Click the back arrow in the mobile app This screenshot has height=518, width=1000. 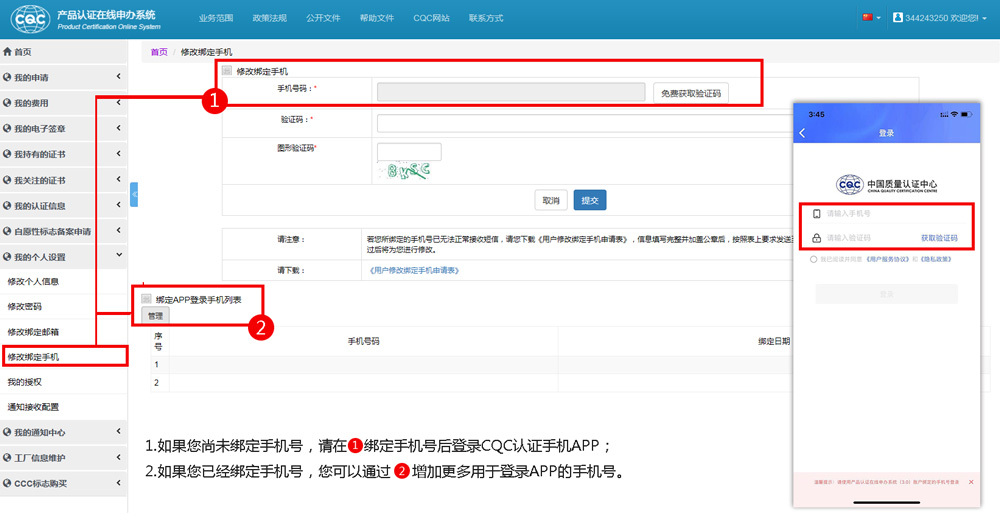pos(803,133)
